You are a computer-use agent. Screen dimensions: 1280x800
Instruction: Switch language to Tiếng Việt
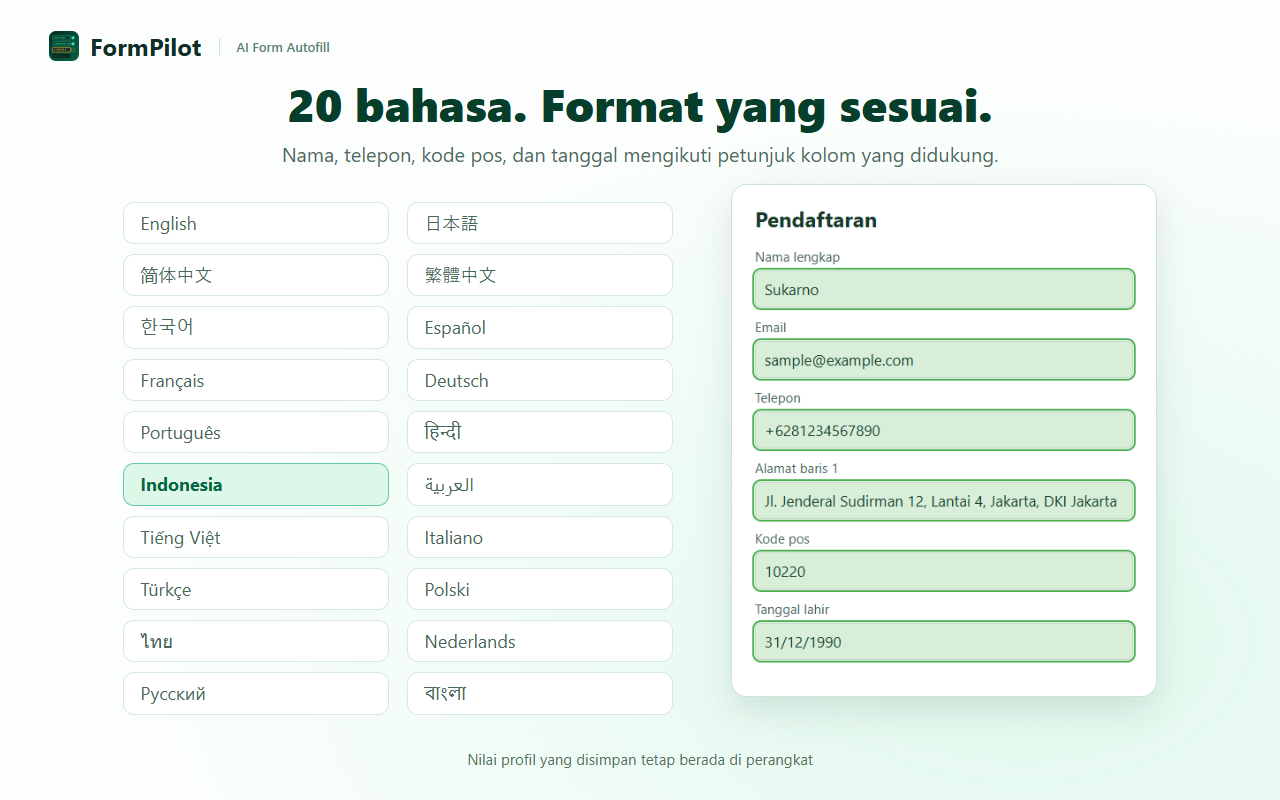[256, 537]
